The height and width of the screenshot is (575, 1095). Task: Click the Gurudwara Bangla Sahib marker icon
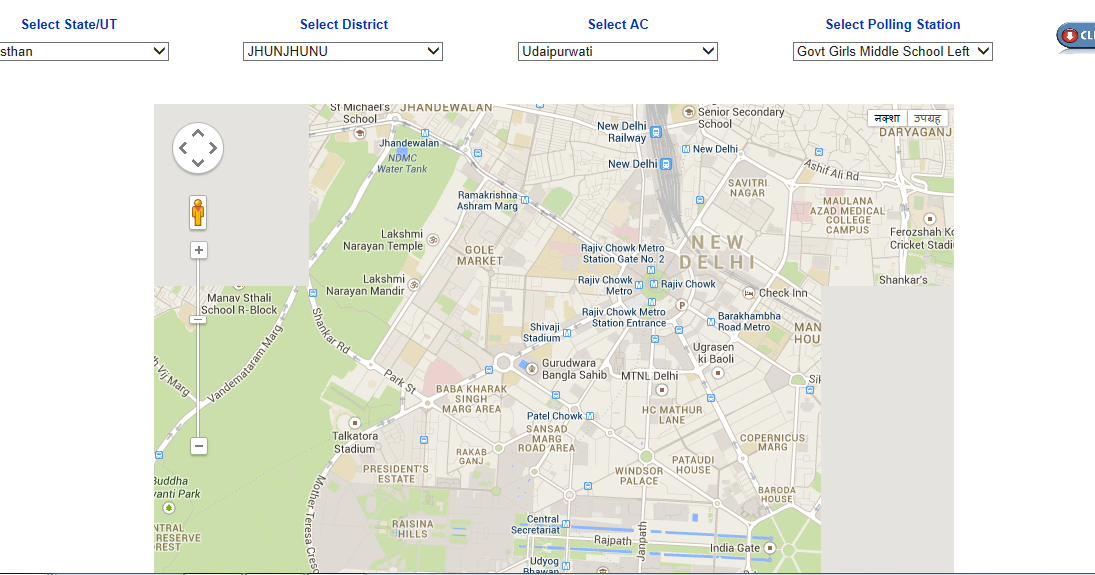pyautogui.click(x=531, y=368)
